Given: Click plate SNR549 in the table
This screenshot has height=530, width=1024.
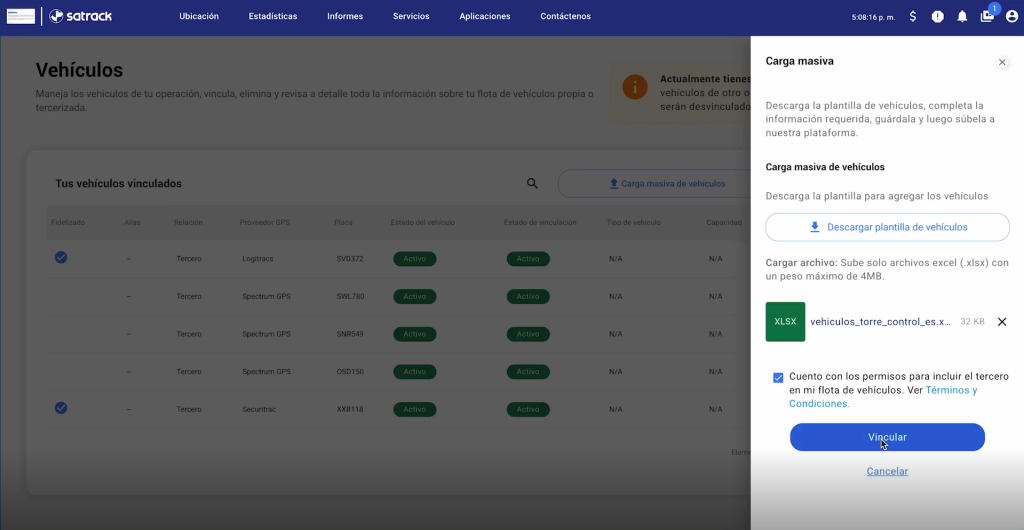Looking at the screenshot, I should [350, 334].
